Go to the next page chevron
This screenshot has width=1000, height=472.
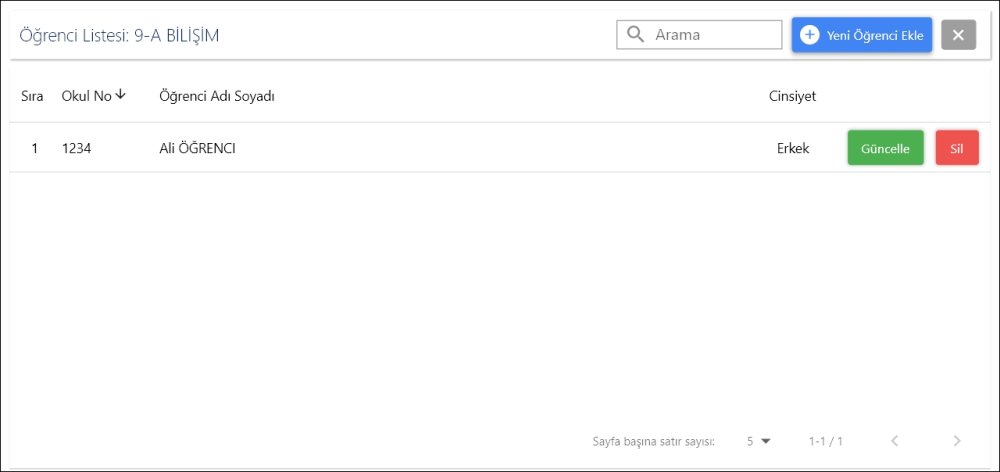point(957,440)
